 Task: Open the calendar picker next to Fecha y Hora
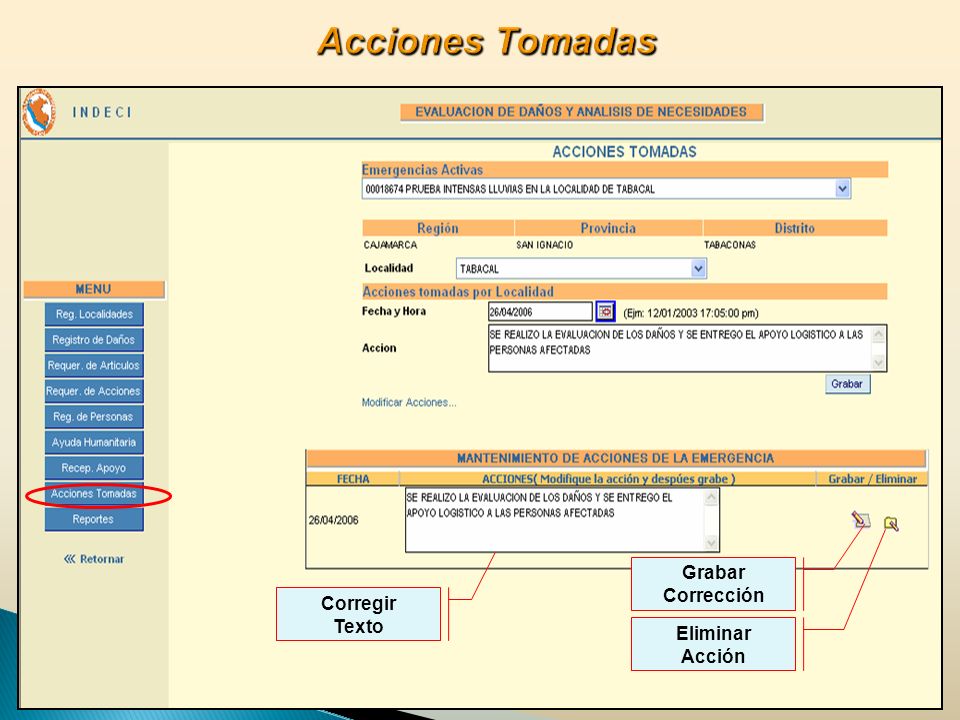coord(605,312)
